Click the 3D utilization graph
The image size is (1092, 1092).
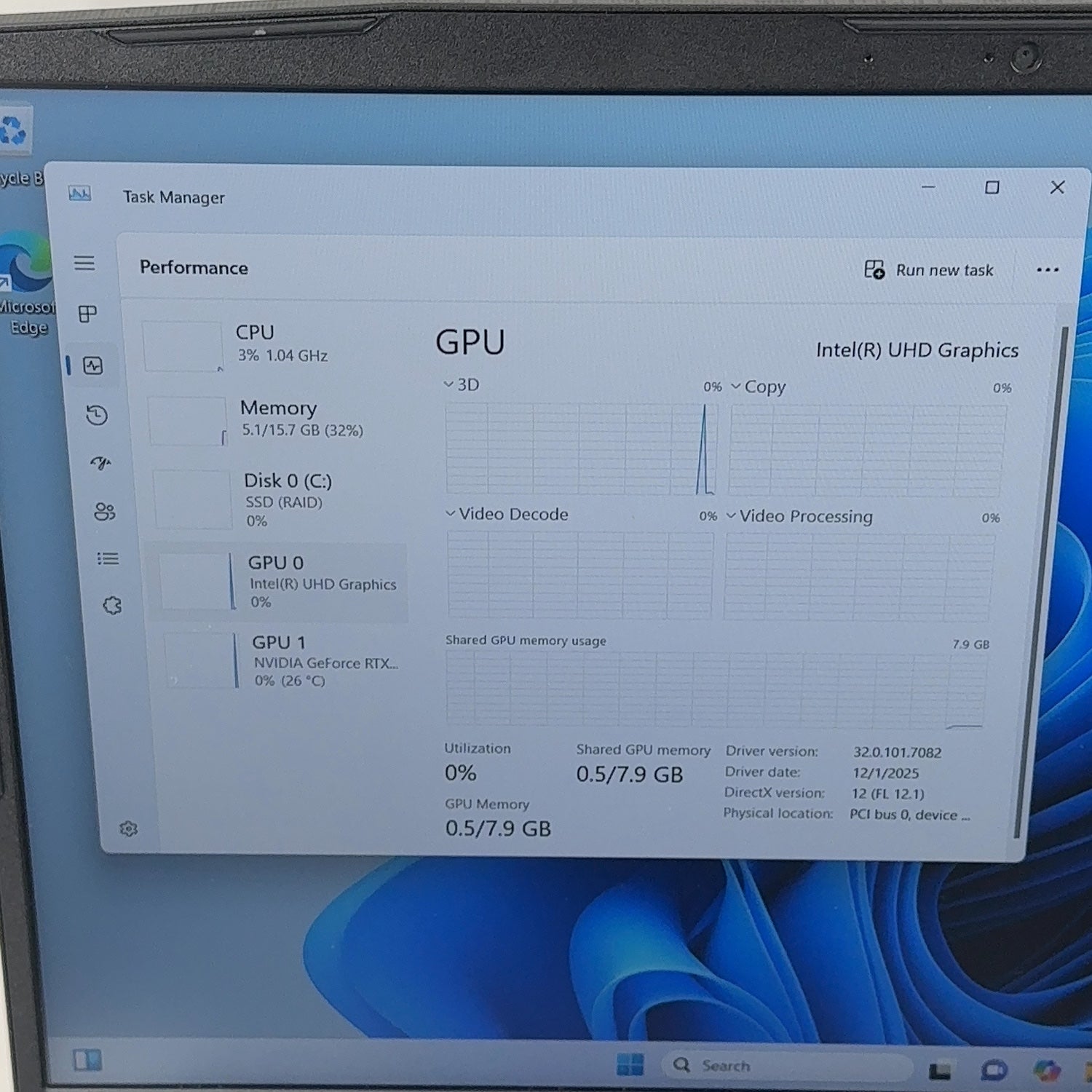(581, 449)
